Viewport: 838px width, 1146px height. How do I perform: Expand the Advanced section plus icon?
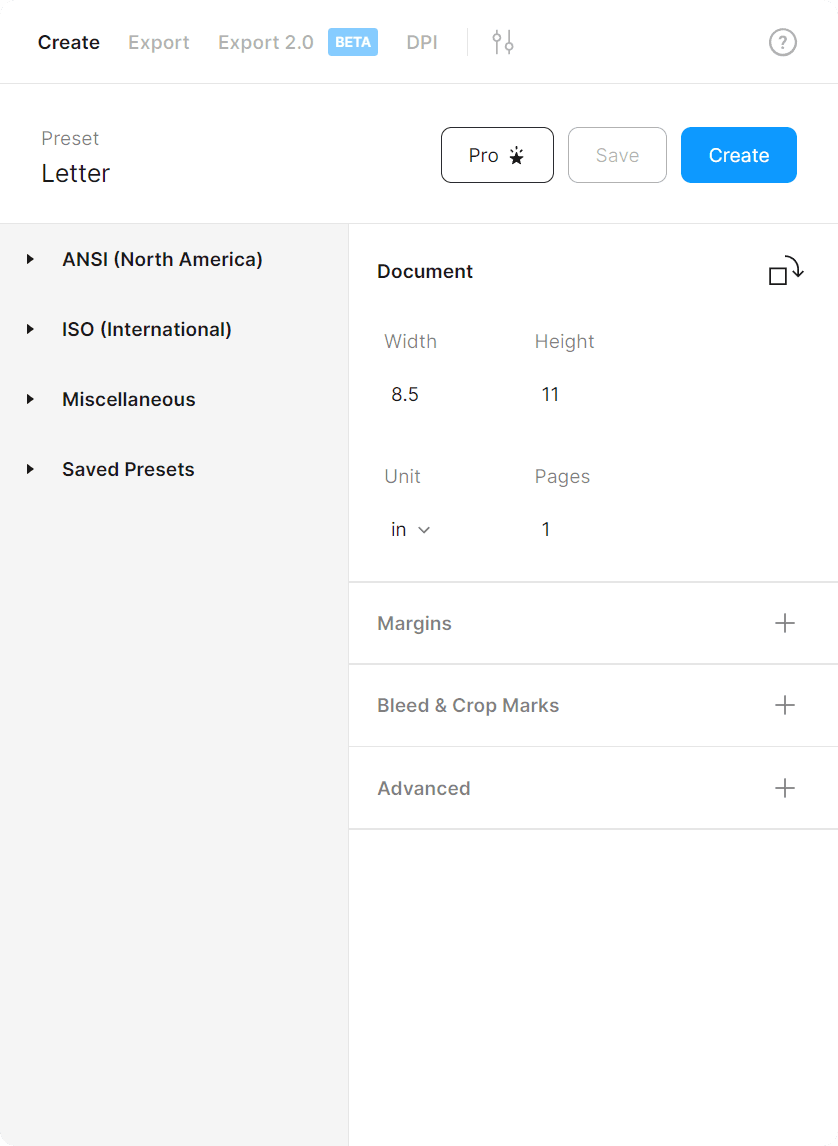point(785,788)
